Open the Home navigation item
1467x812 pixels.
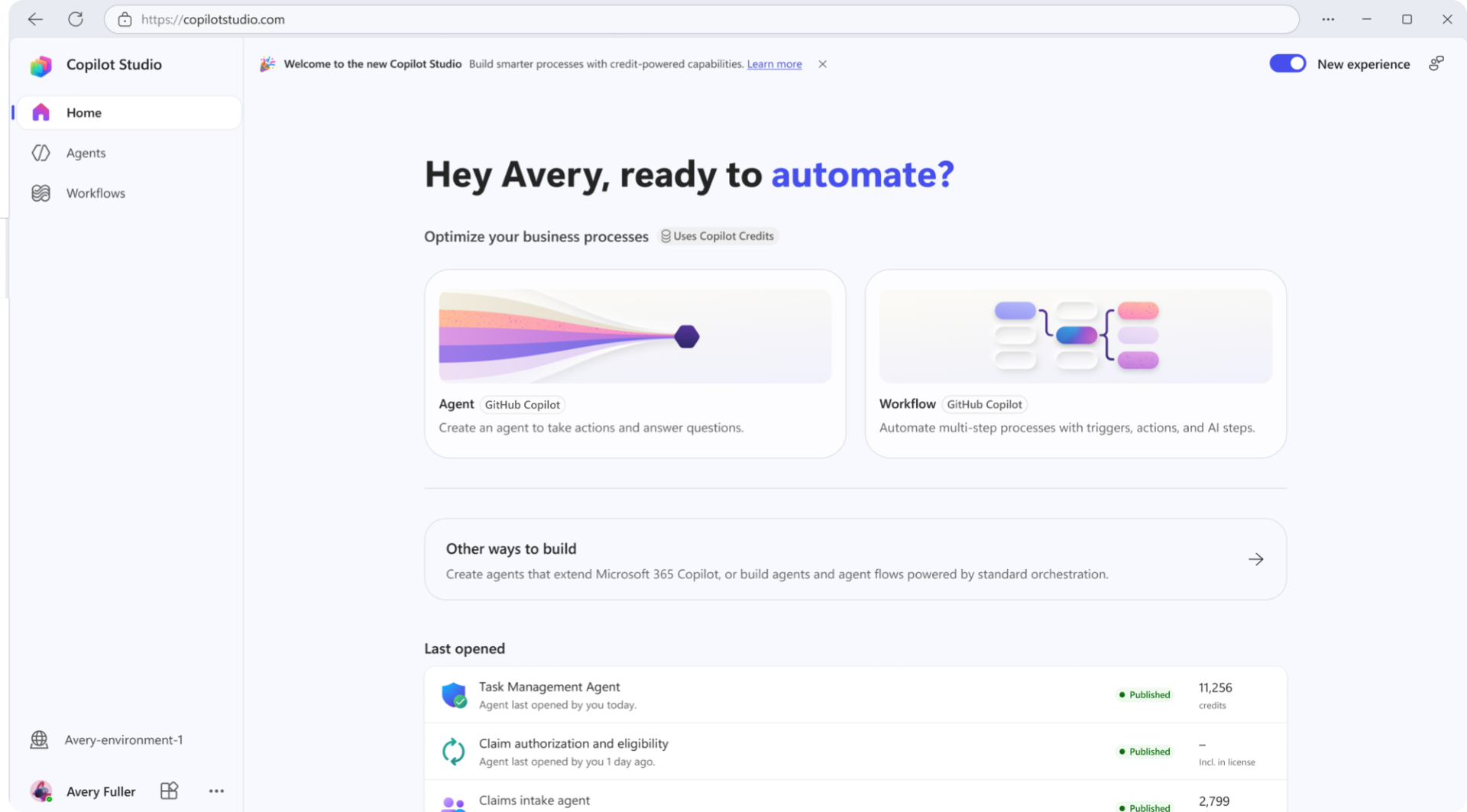128,112
